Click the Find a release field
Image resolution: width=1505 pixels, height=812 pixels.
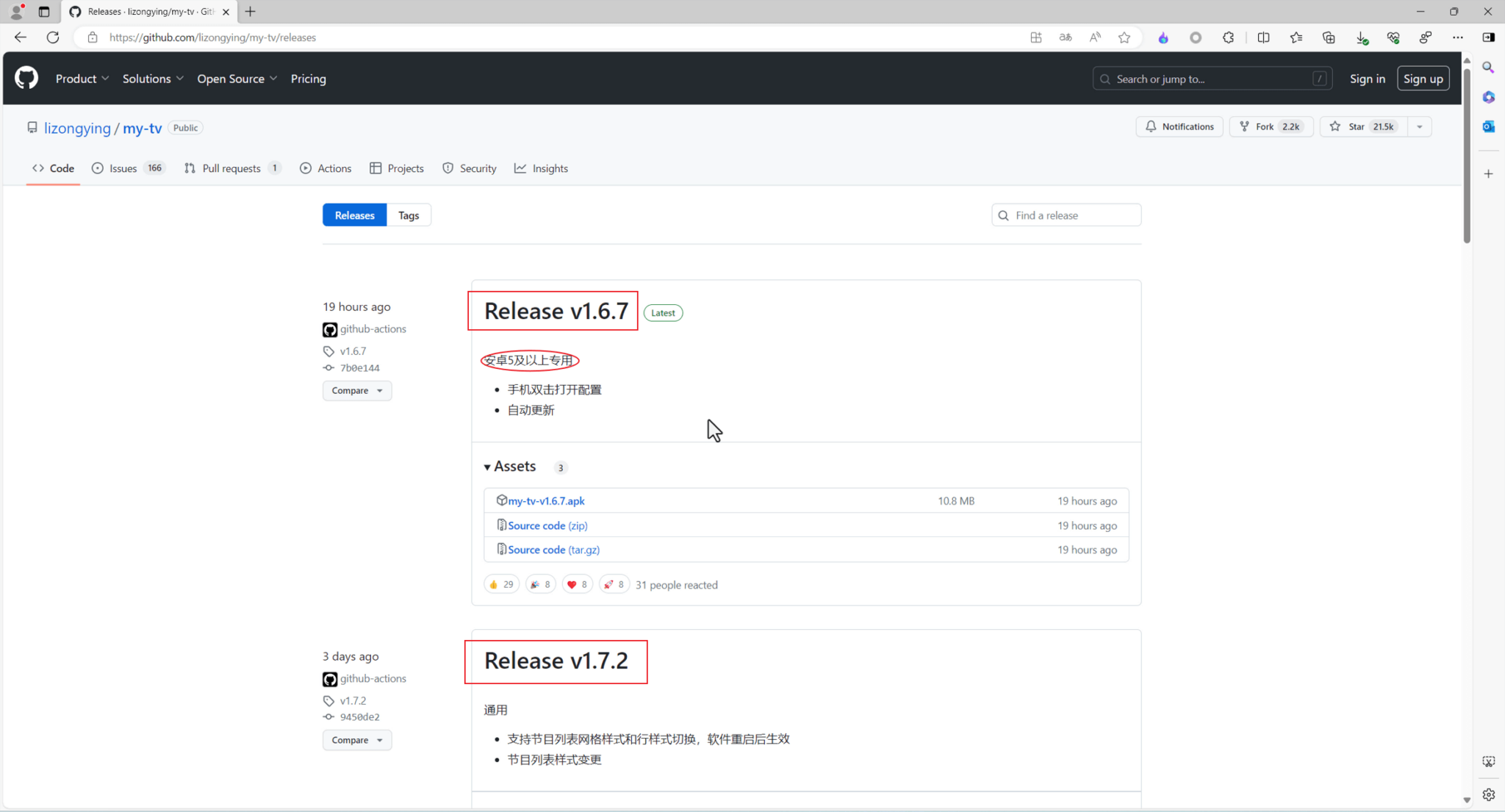1074,215
